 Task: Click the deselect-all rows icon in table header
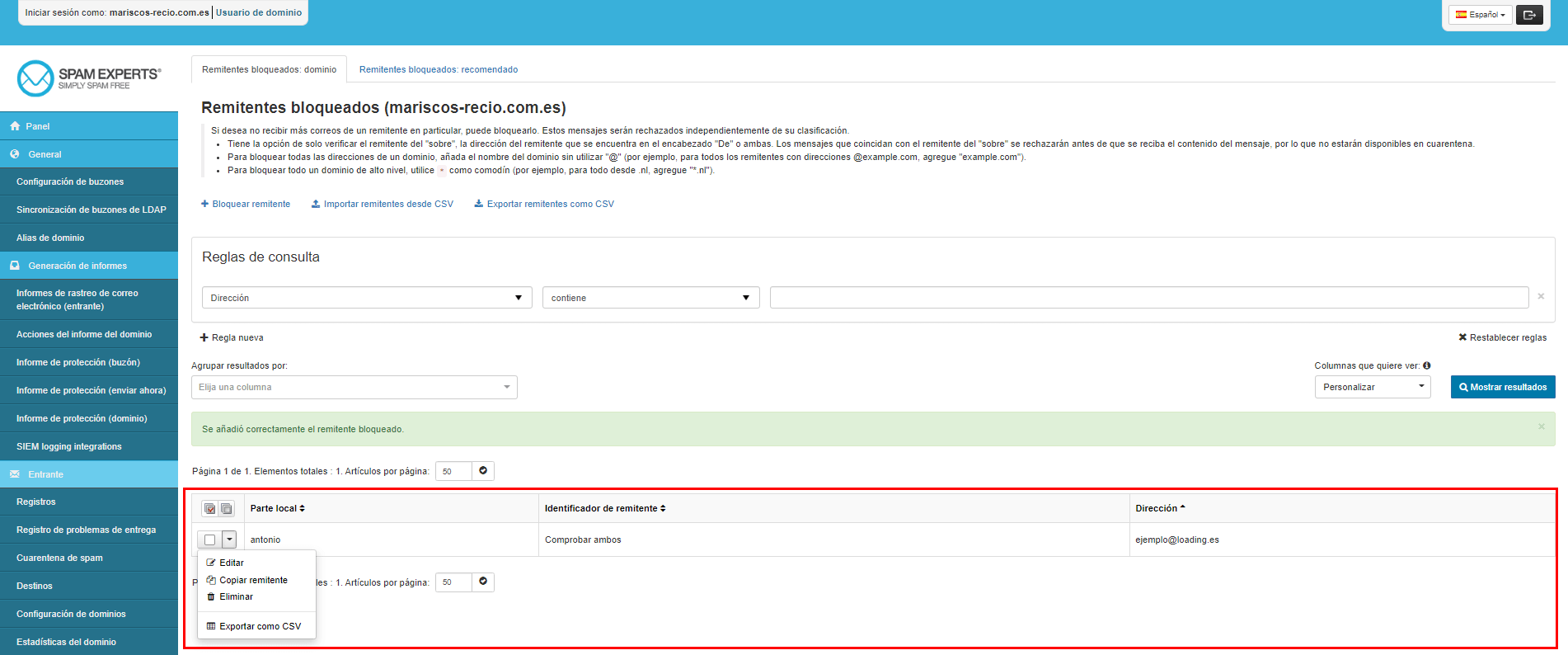coord(227,508)
